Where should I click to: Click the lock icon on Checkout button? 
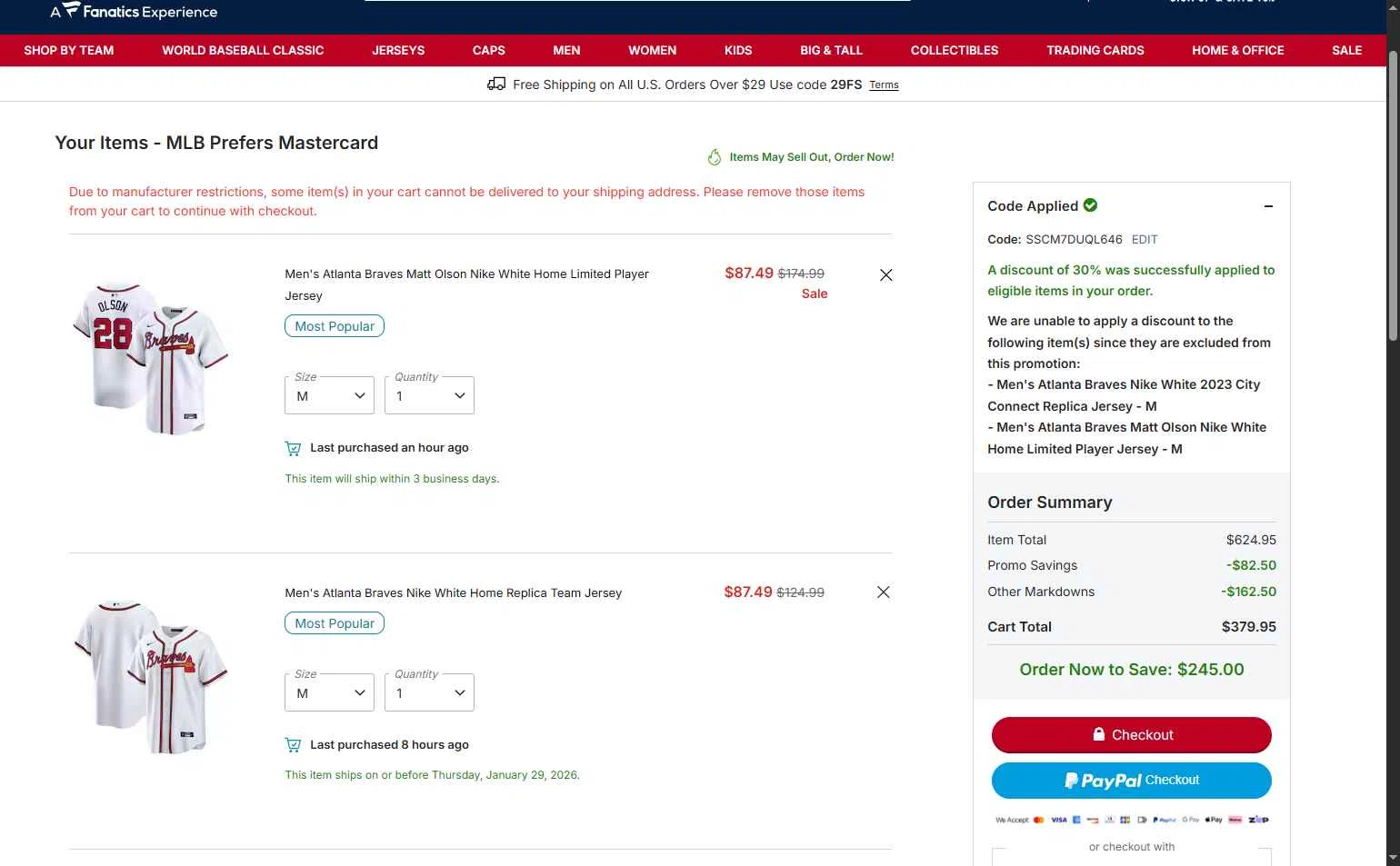1099,734
